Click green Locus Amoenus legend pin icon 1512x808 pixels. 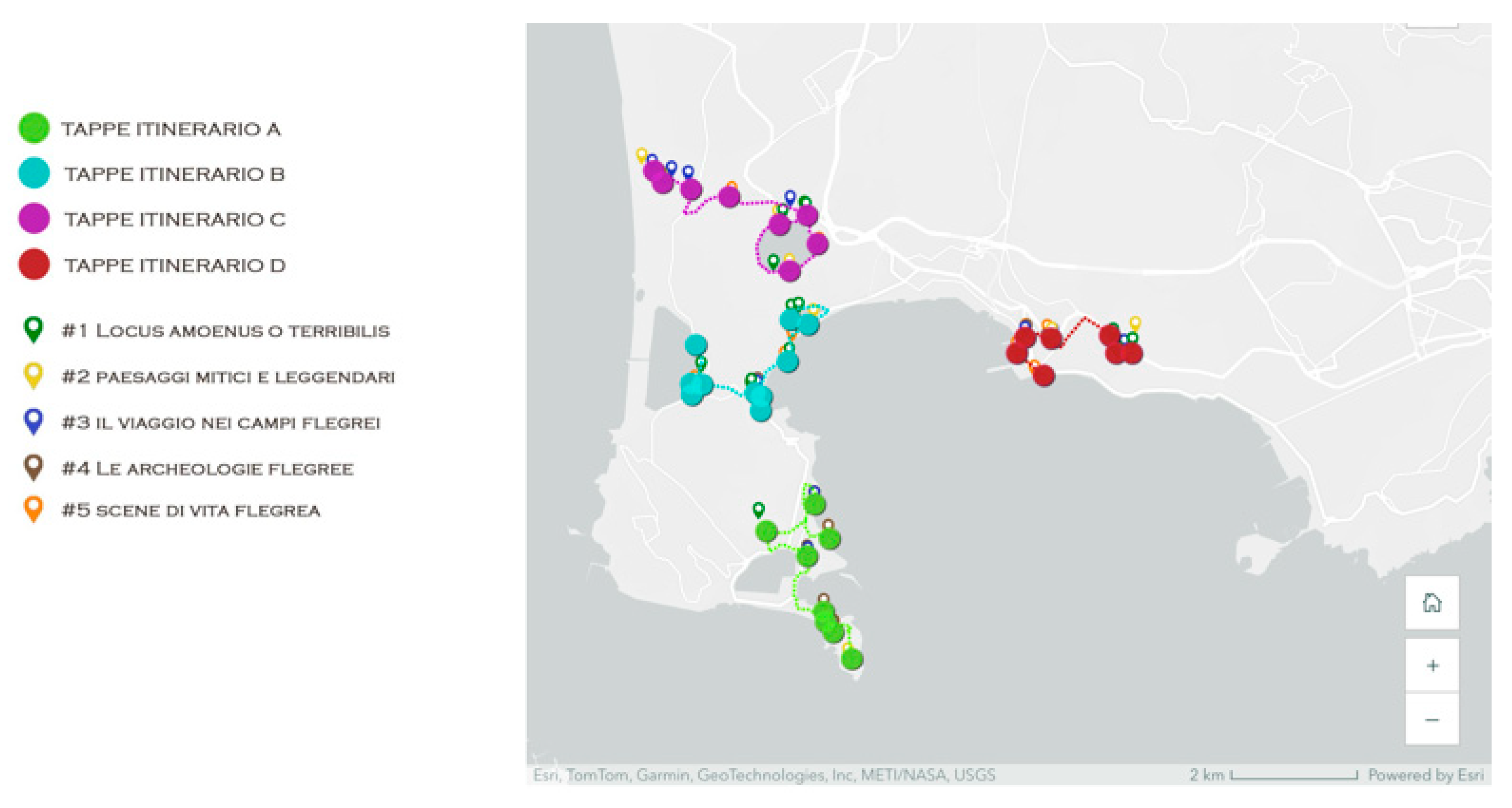(x=33, y=330)
